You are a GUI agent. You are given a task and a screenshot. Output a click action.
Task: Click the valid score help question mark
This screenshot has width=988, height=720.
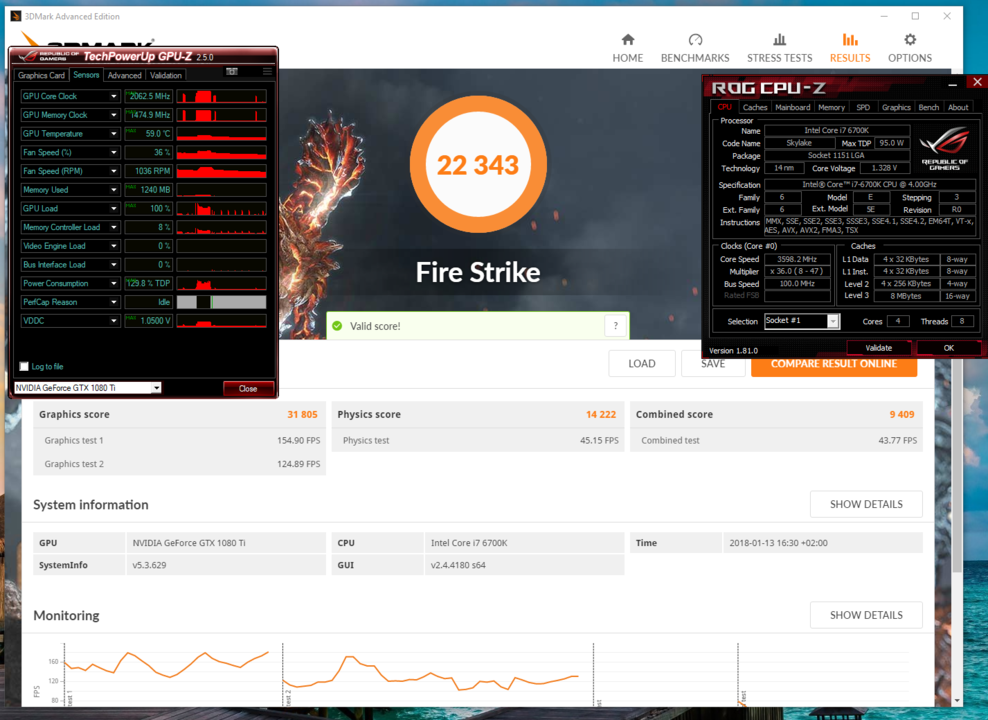tap(616, 326)
